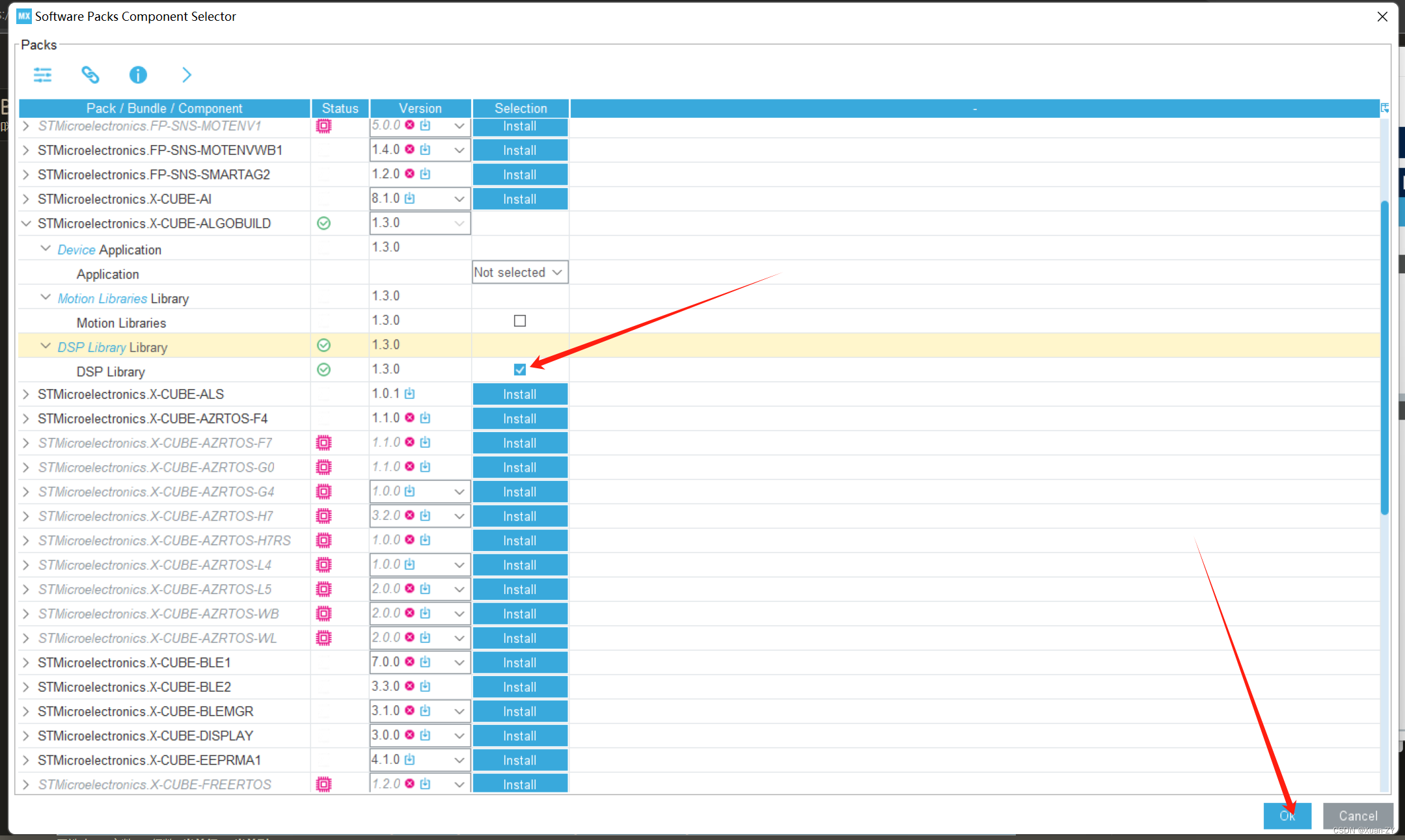The image size is (1405, 840).
Task: Click the green check status of DSP Library Library bundle
Action: click(x=323, y=345)
